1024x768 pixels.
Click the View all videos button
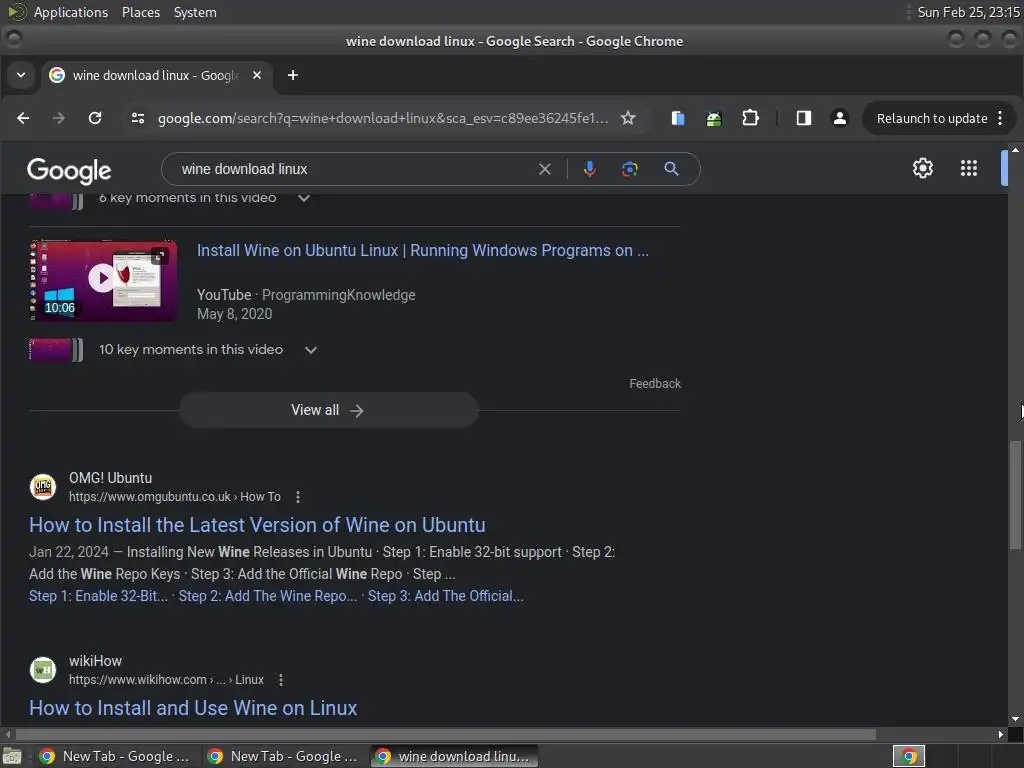point(328,410)
